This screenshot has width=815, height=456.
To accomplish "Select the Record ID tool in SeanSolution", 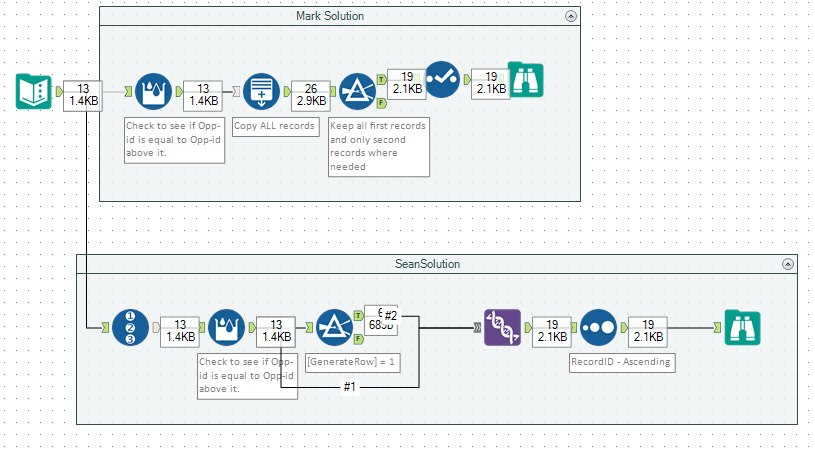I will [x=130, y=328].
